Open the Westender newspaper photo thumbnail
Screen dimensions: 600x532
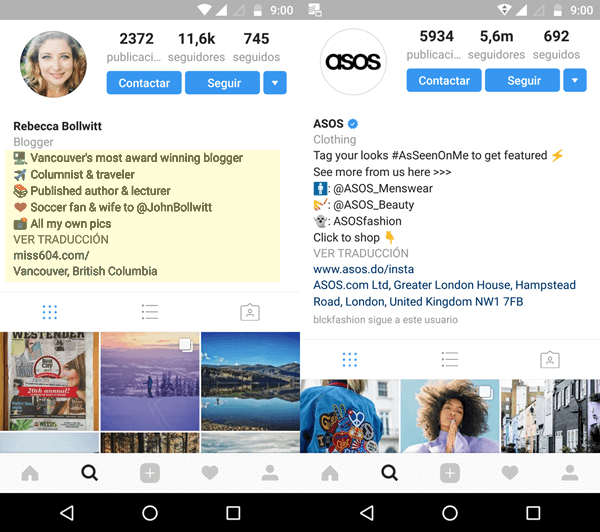[x=49, y=381]
